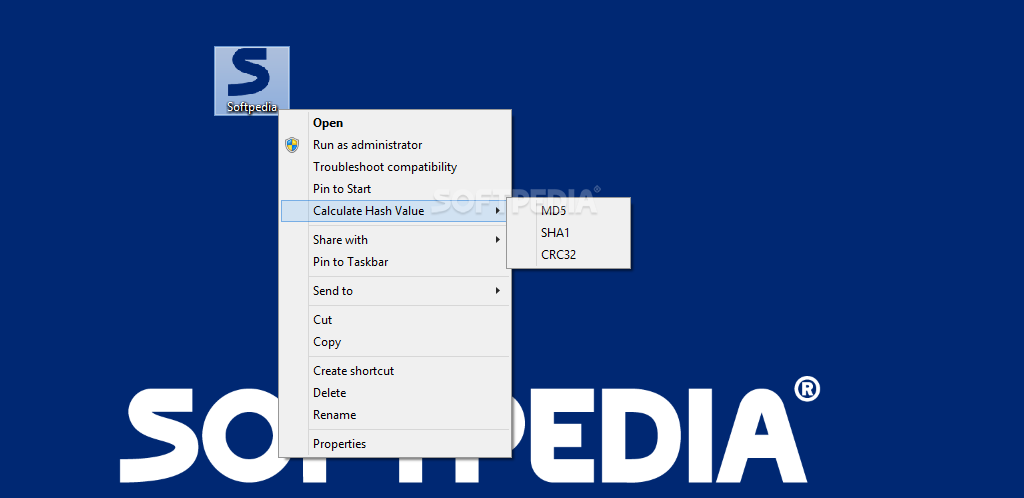Choose Troubleshoot compatibility
The image size is (1024, 498).
pyautogui.click(x=395, y=167)
